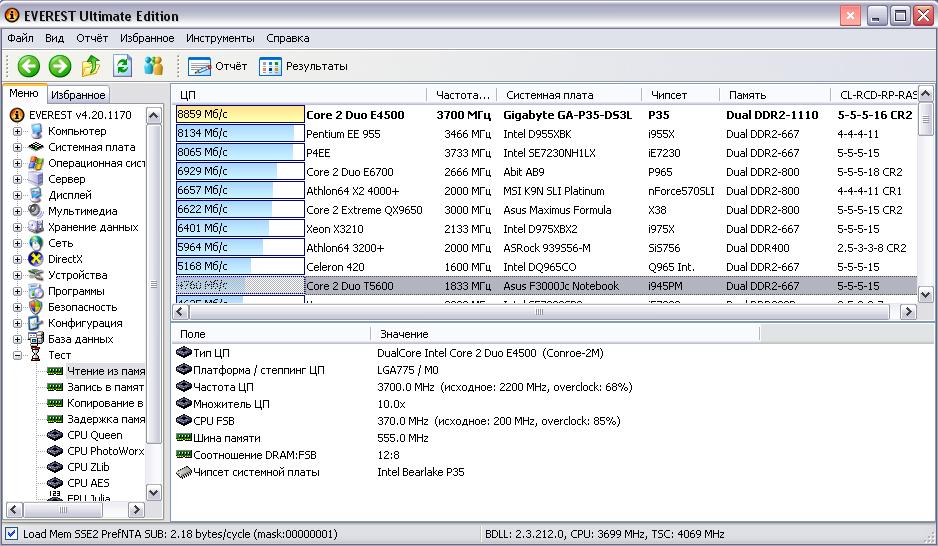Screen dimensions: 938x546
Task: Select the DirectX icon in the tree
Action: pos(37,259)
